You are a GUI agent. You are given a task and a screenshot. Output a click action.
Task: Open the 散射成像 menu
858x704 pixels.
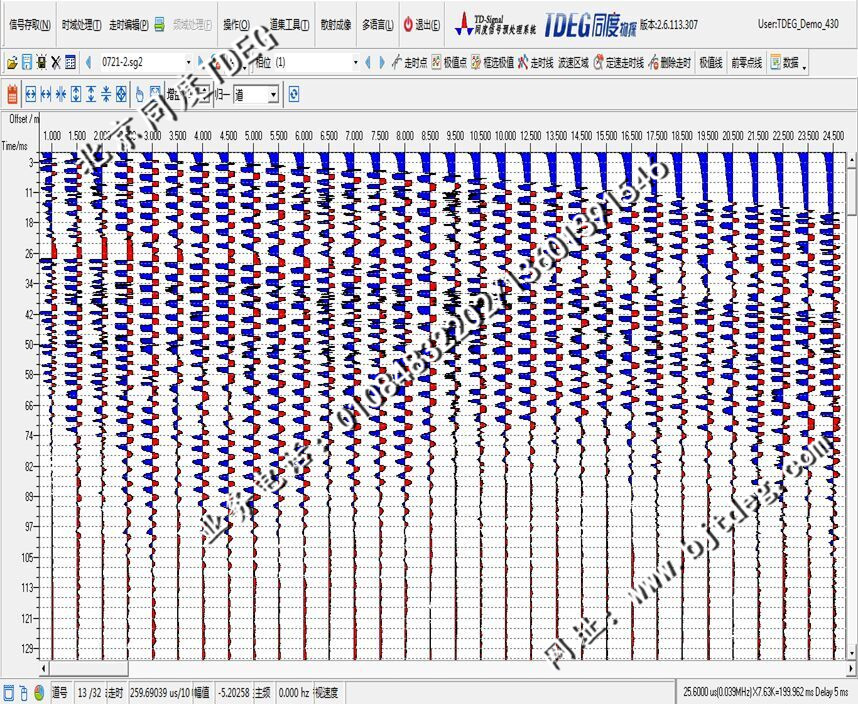[335, 25]
